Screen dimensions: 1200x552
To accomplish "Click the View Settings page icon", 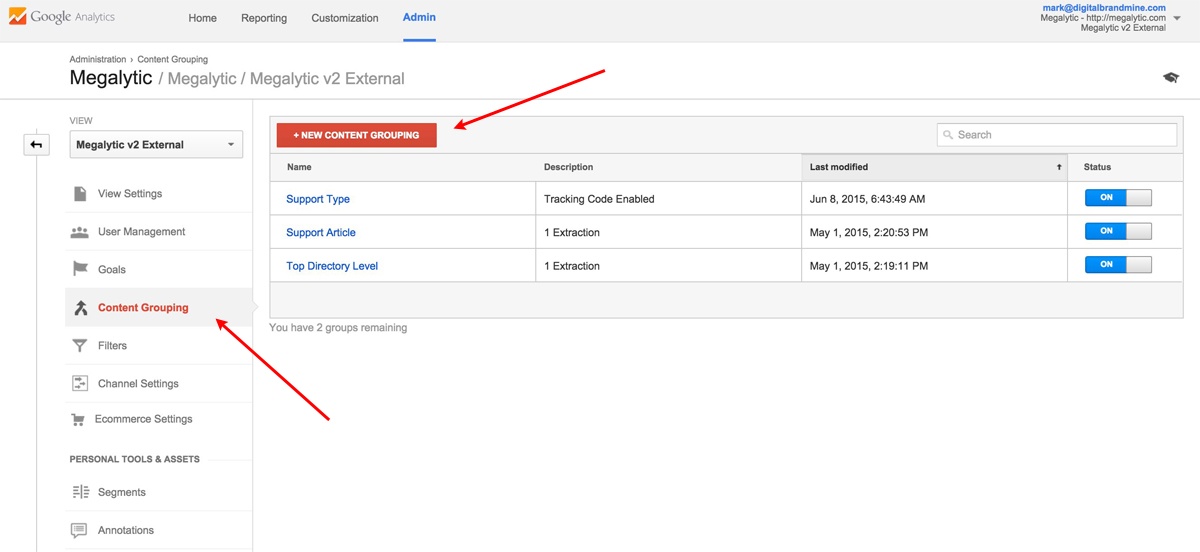I will (80, 194).
